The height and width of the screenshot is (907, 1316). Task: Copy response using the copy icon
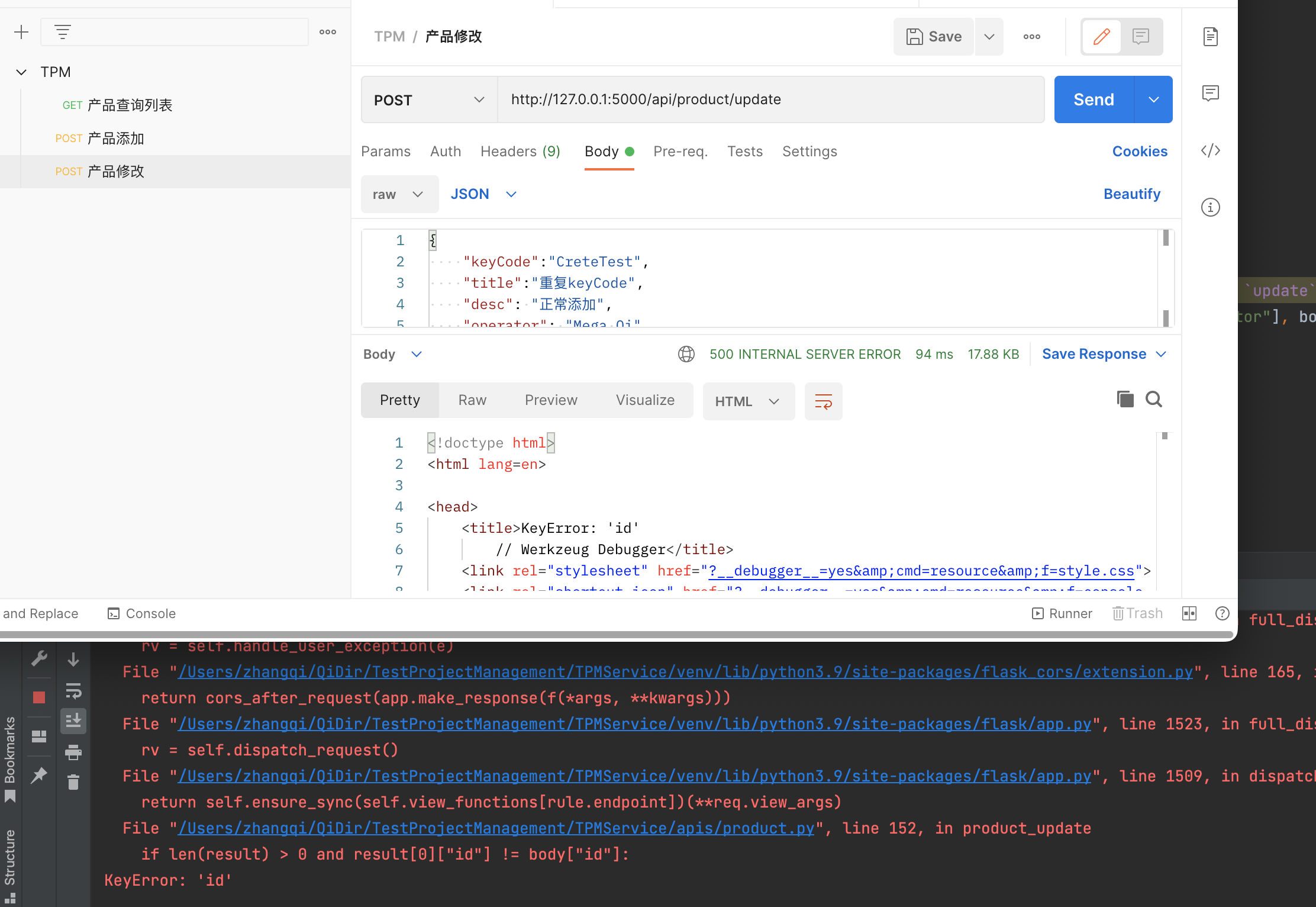[x=1125, y=399]
